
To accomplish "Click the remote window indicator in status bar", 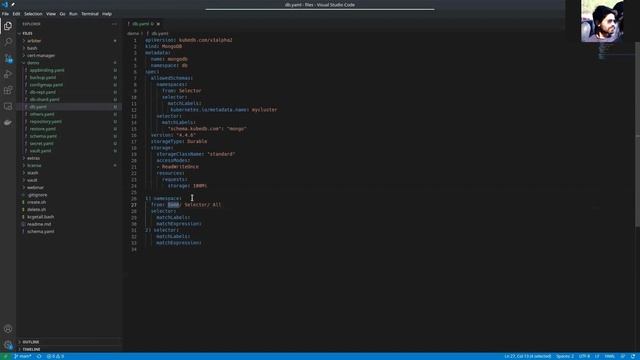I will [x=5, y=356].
